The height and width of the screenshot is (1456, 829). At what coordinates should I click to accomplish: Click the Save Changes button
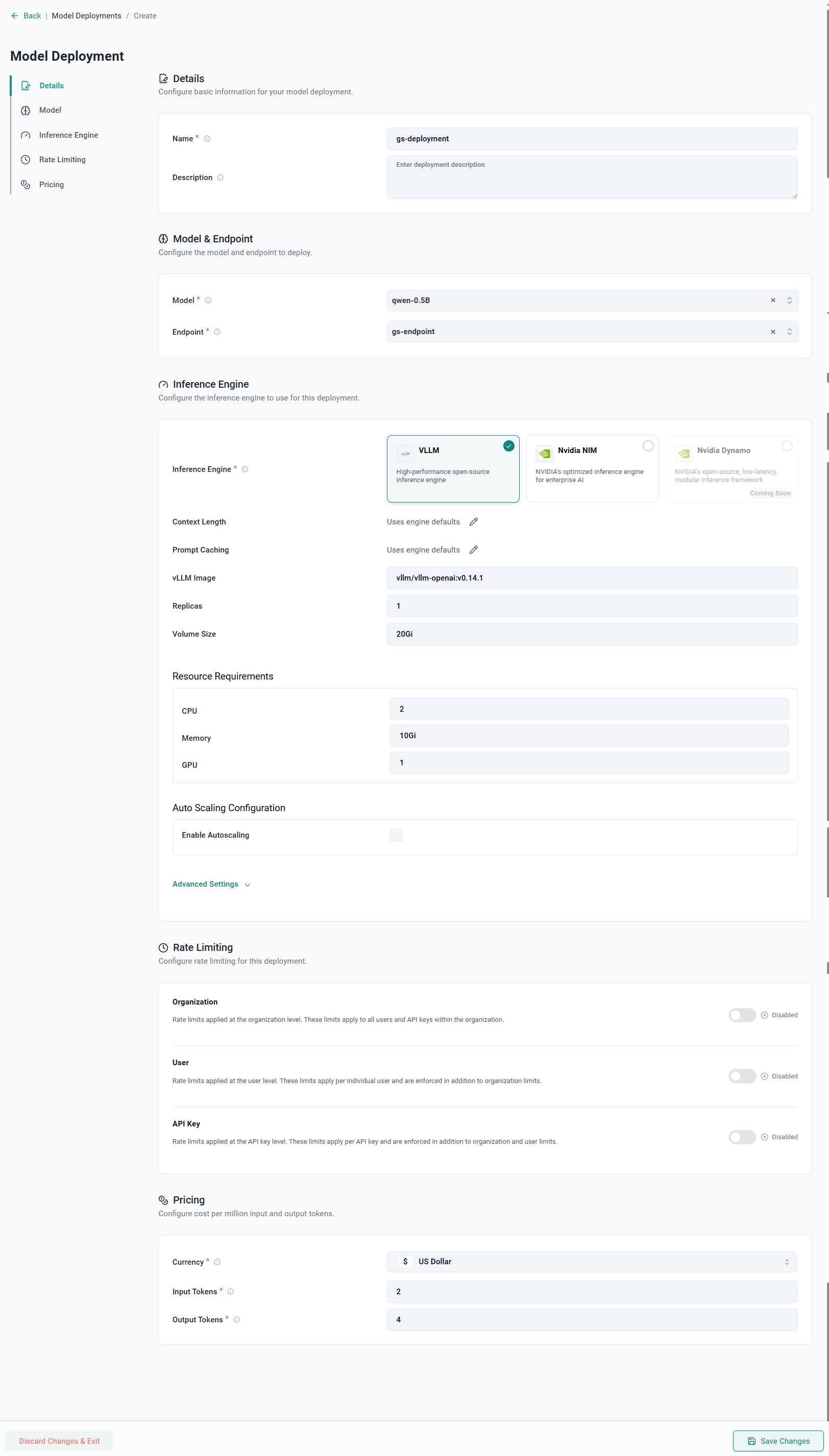(778, 1441)
